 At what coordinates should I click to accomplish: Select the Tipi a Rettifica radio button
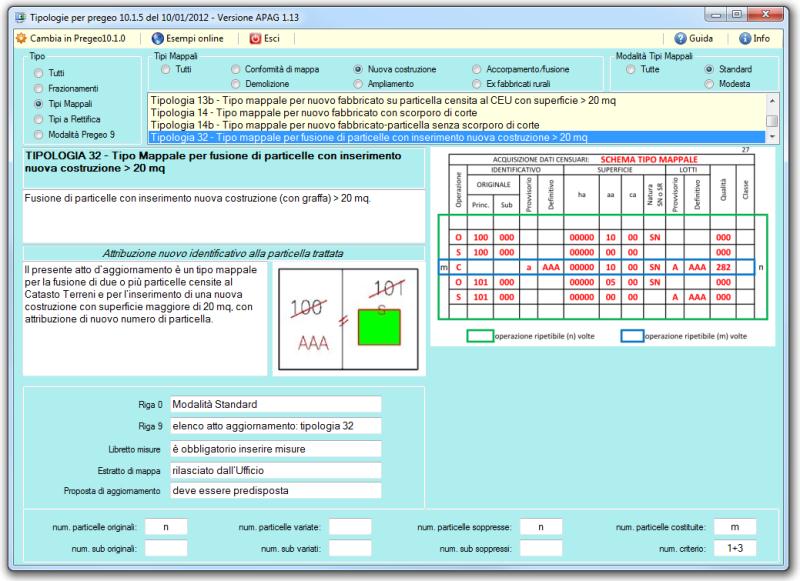pos(38,119)
